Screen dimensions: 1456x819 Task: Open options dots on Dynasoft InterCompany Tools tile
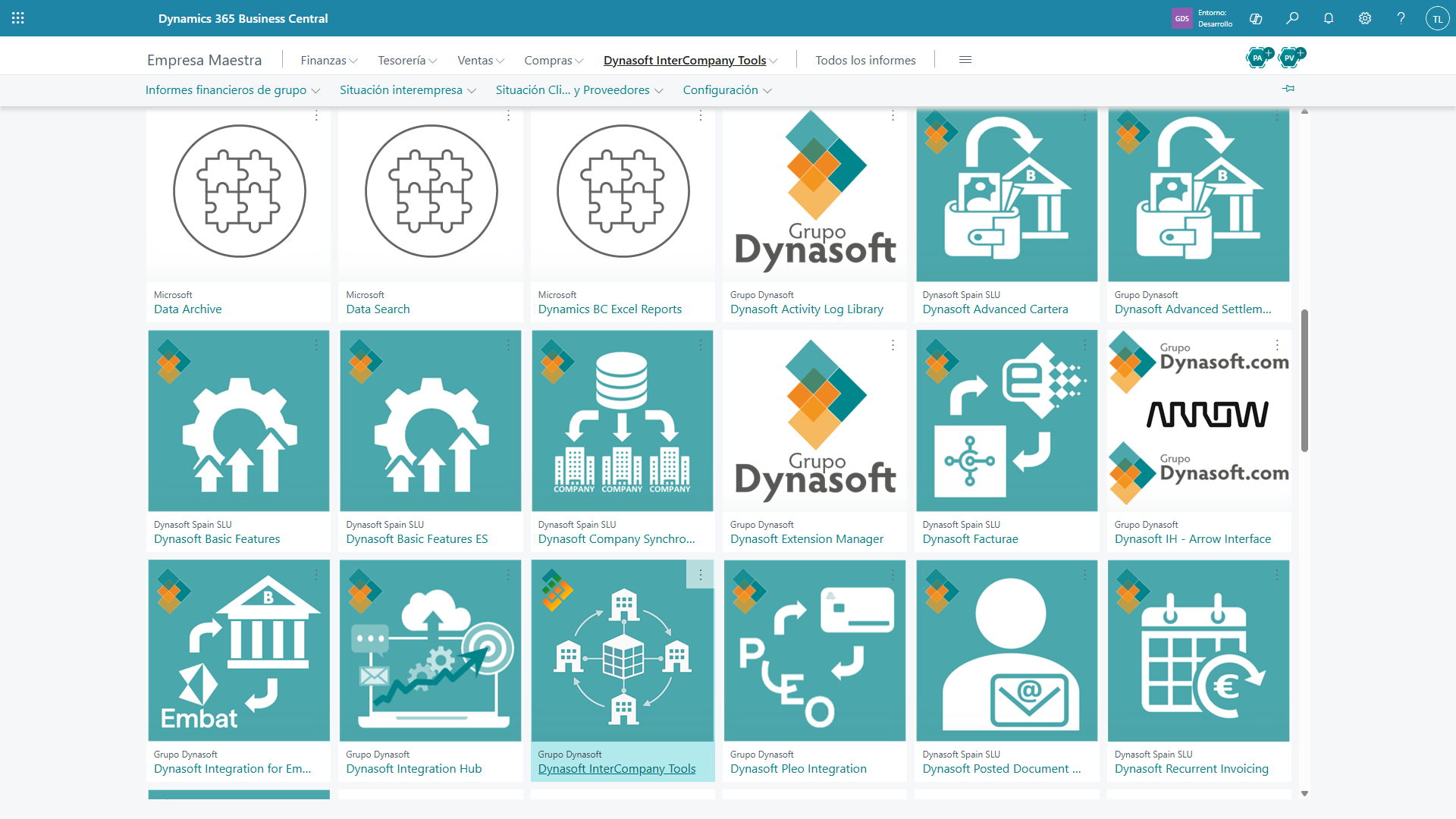(x=701, y=575)
